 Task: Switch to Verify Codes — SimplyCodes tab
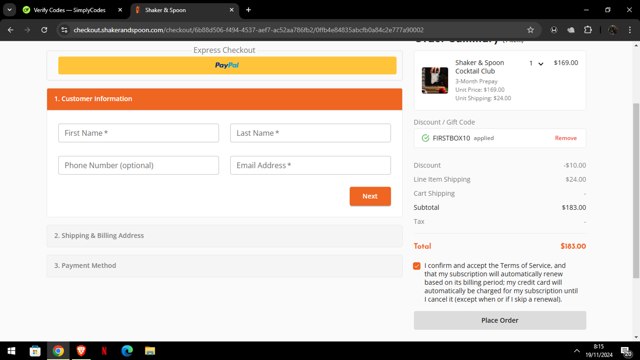click(69, 10)
